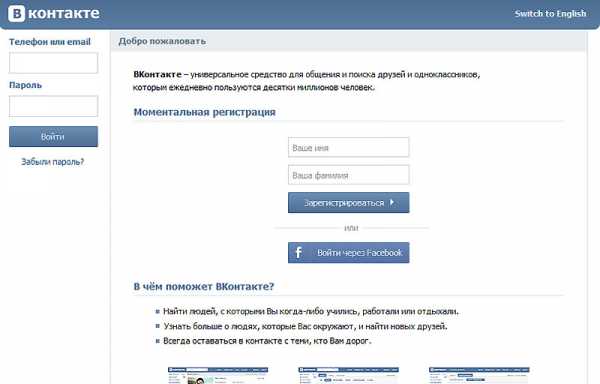
Task: Click the Facebook 'f' icon on button
Action: tap(299, 252)
